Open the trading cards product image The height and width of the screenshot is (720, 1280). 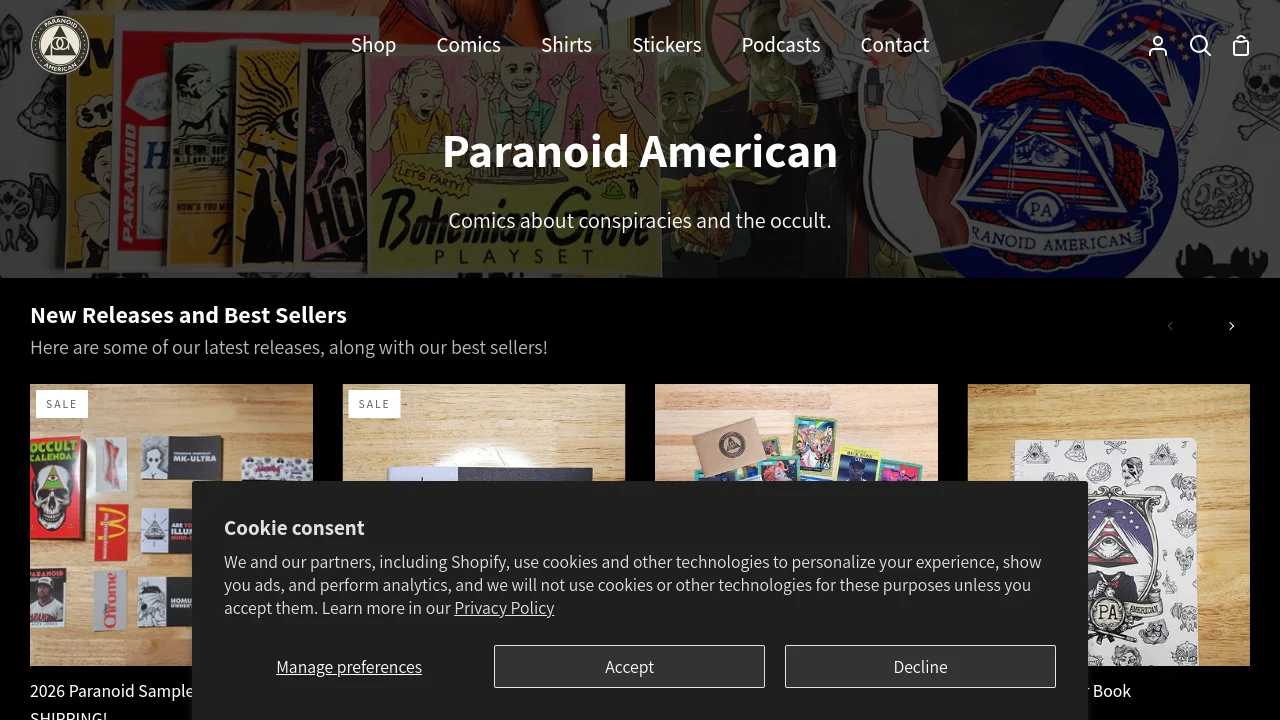[x=796, y=433]
